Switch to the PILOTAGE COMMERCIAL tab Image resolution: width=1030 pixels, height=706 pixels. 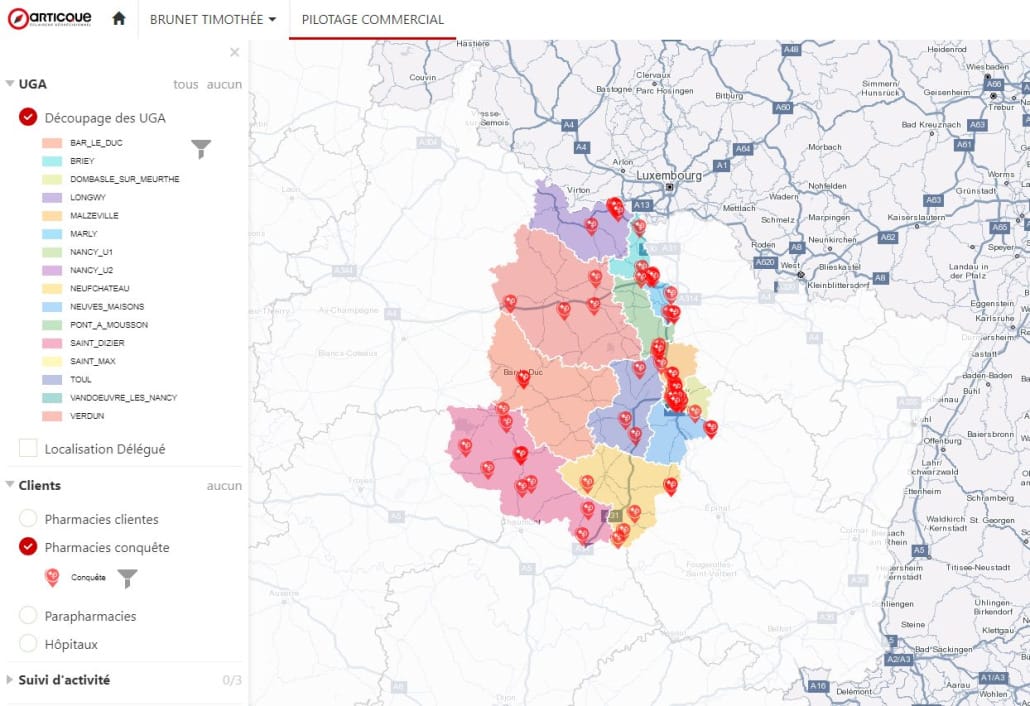coord(372,19)
